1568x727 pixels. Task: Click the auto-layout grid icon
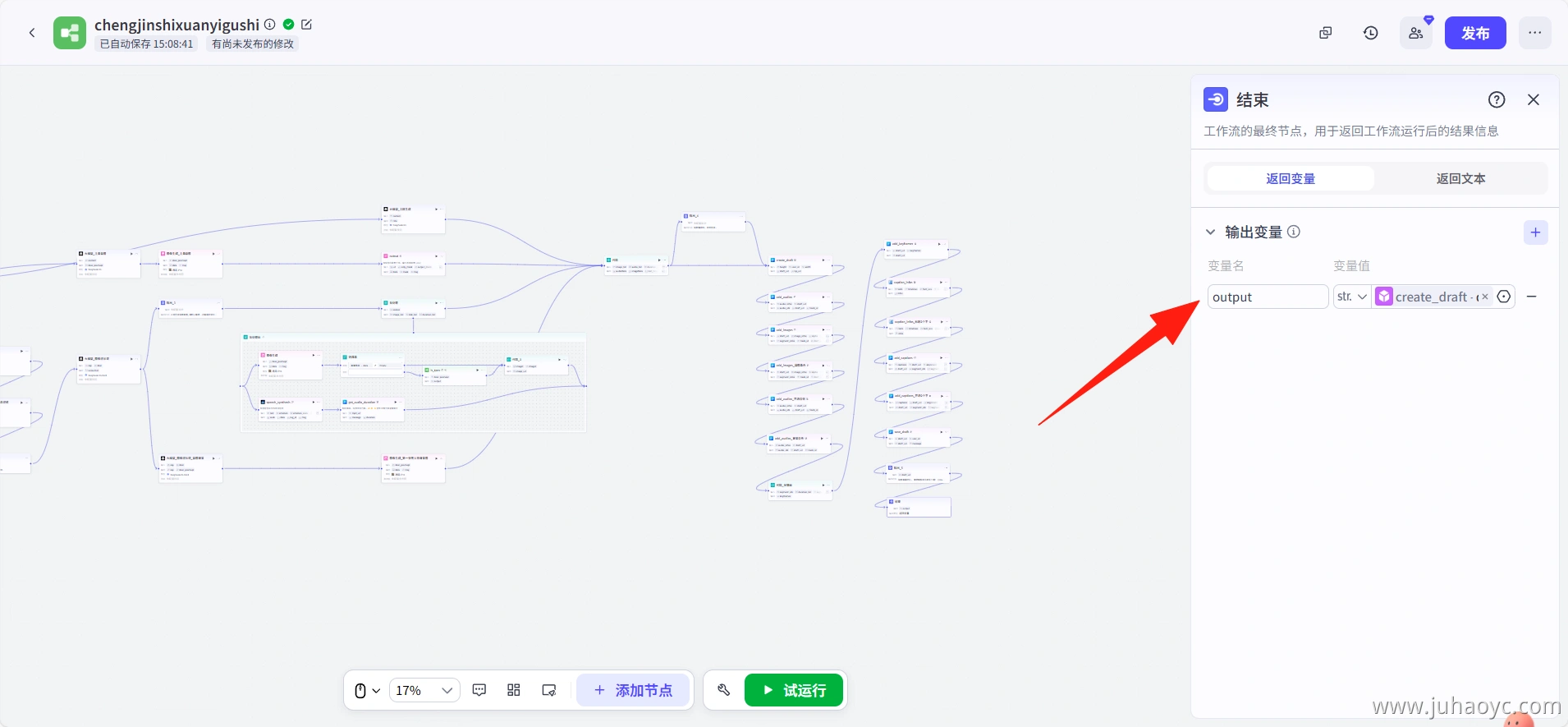tap(514, 690)
